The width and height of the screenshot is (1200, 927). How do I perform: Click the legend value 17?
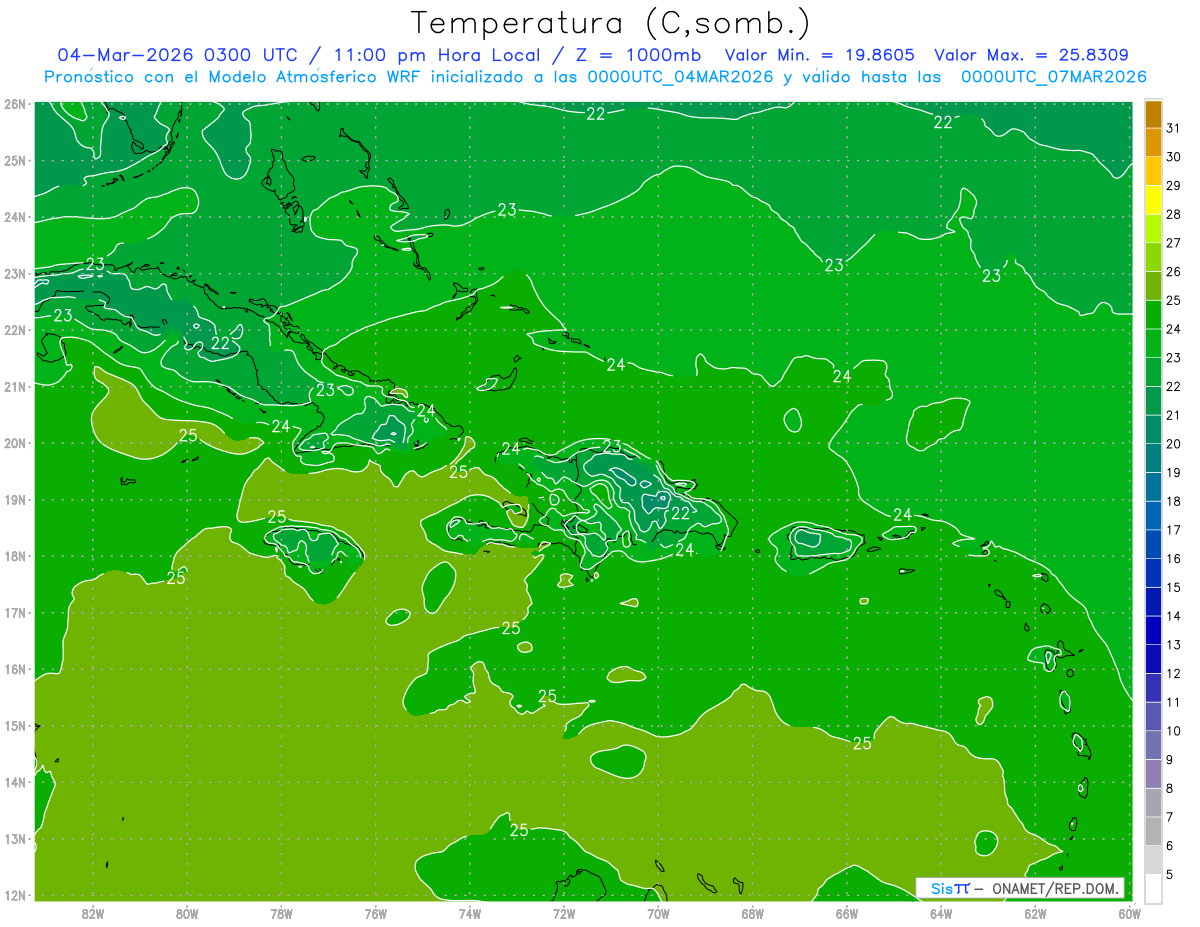tap(1173, 530)
